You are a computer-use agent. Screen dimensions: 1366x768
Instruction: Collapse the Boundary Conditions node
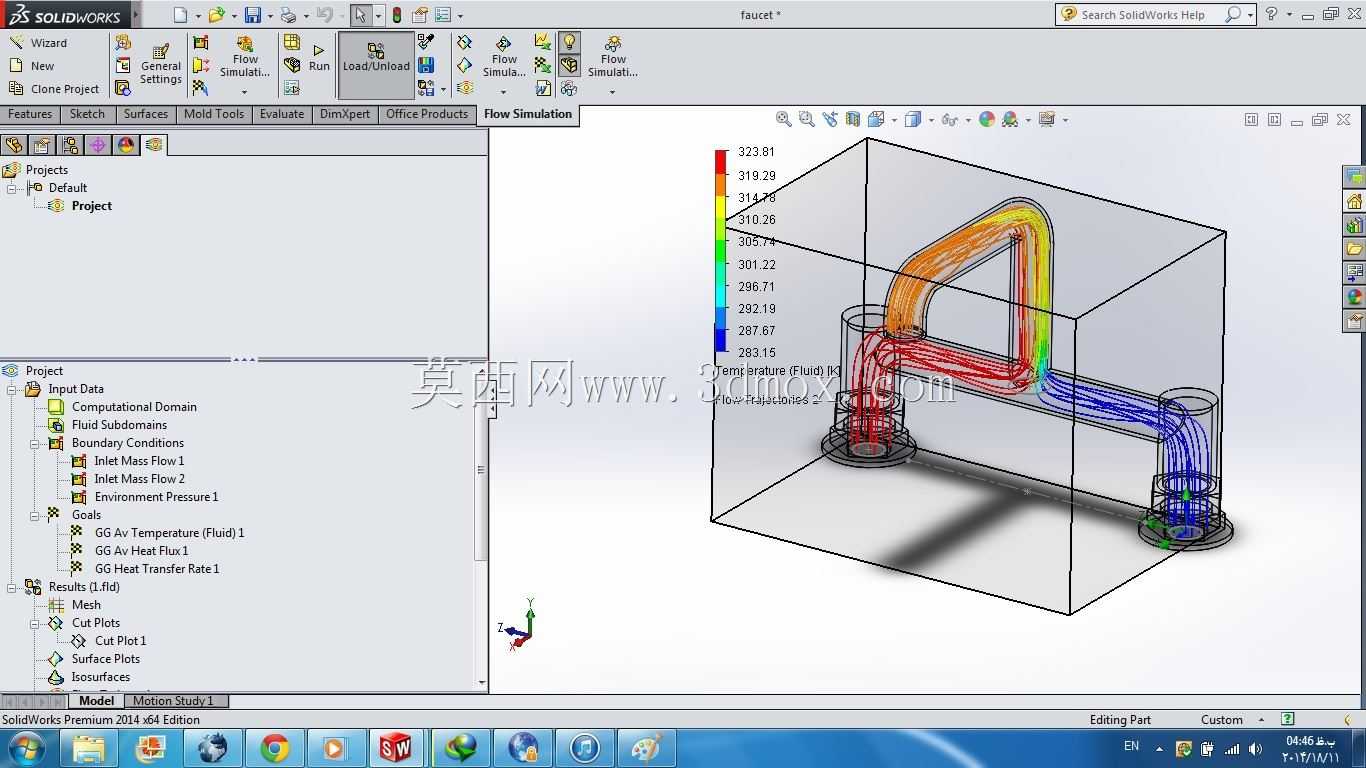[35, 443]
